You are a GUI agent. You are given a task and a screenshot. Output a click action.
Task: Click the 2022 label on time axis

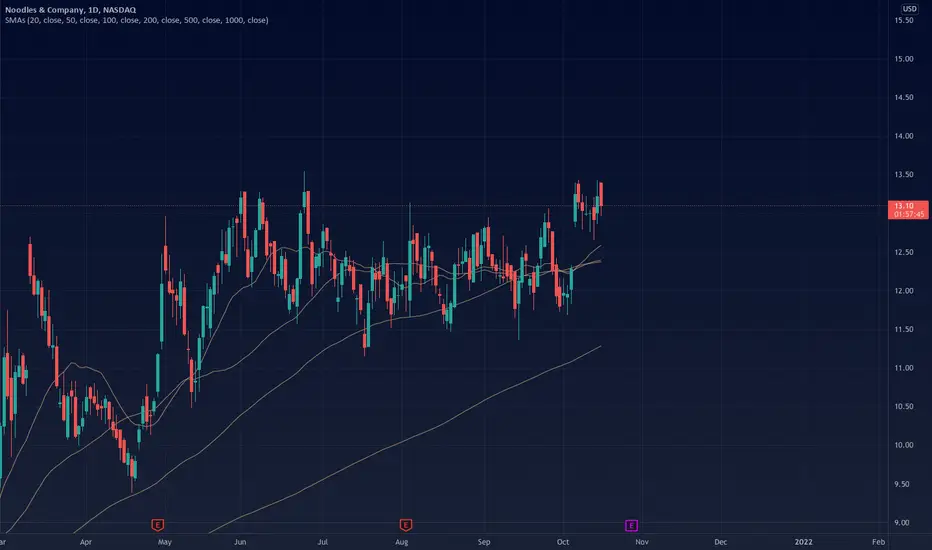804,542
